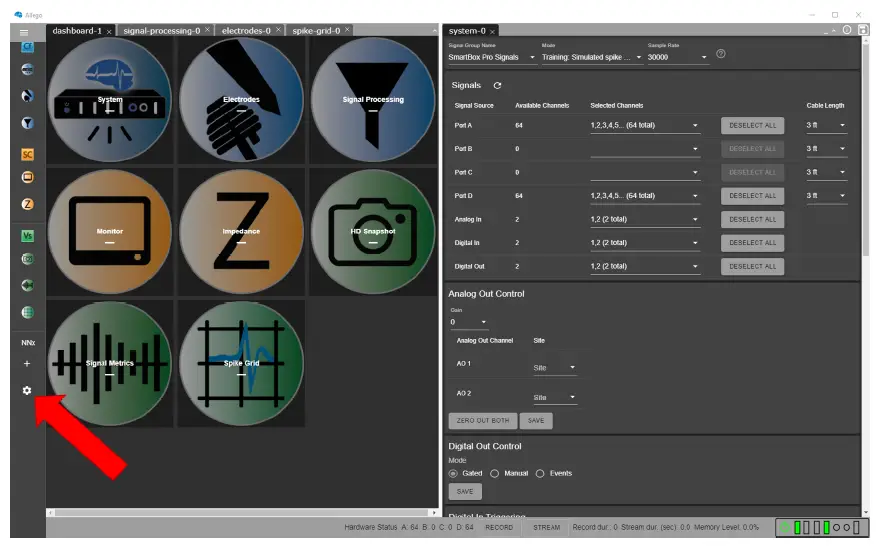884x548 pixels.
Task: Click the STREAM button in status bar
Action: point(547,528)
